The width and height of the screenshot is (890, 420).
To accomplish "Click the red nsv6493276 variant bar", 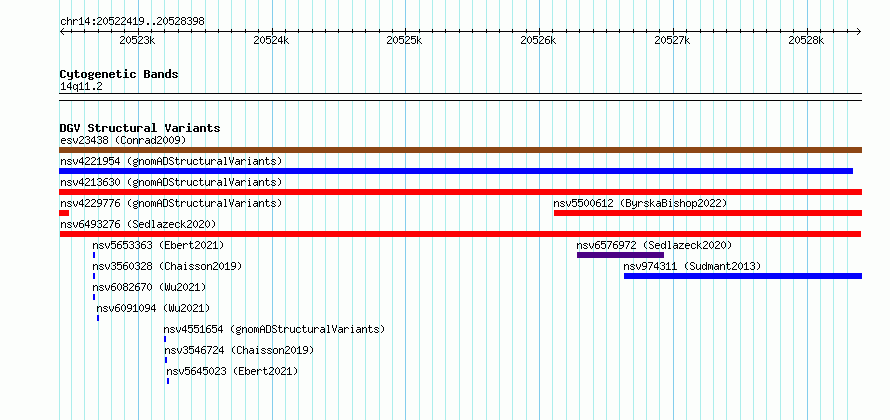I will (x=460, y=234).
